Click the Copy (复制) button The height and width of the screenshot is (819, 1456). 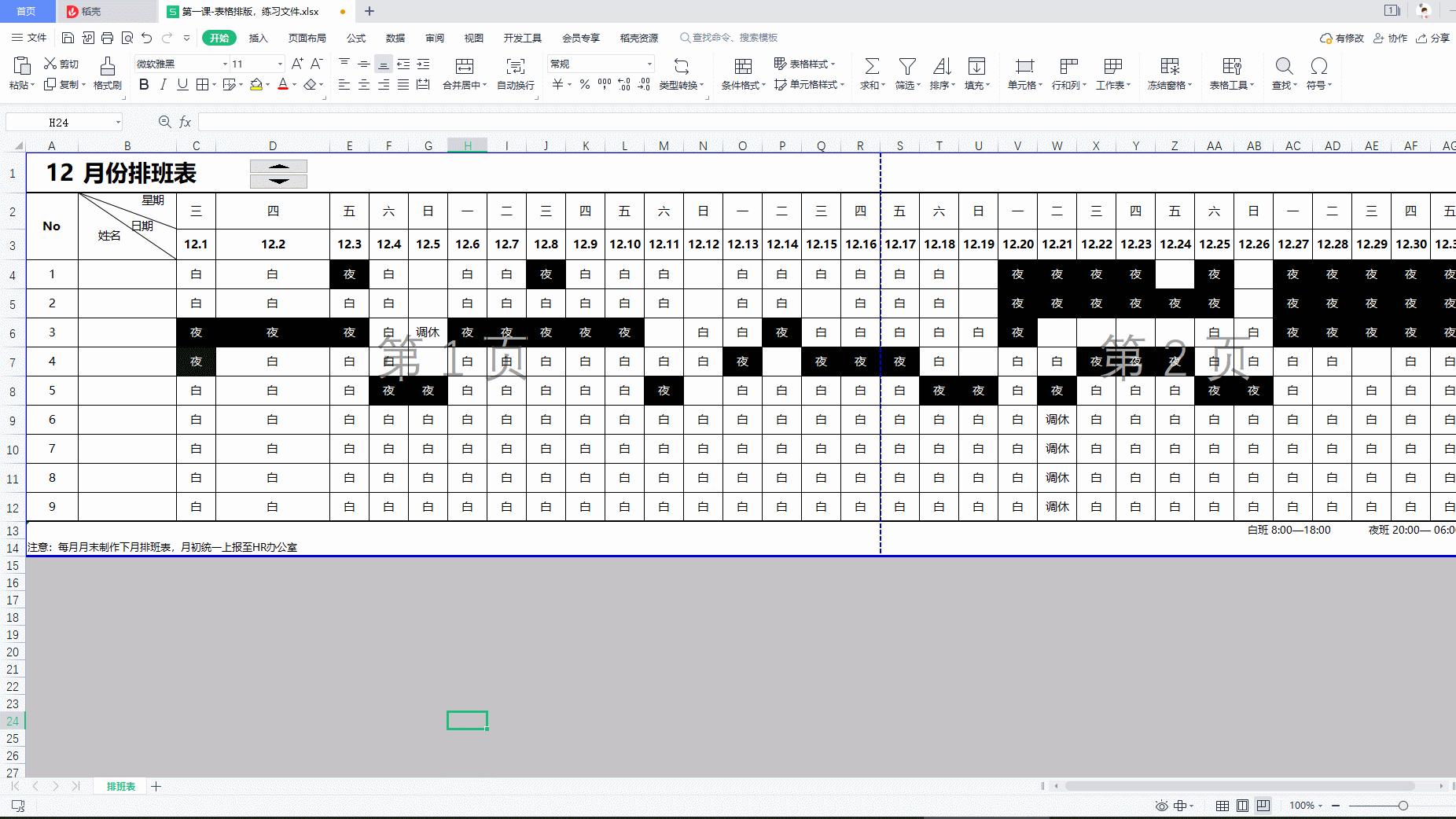point(61,84)
